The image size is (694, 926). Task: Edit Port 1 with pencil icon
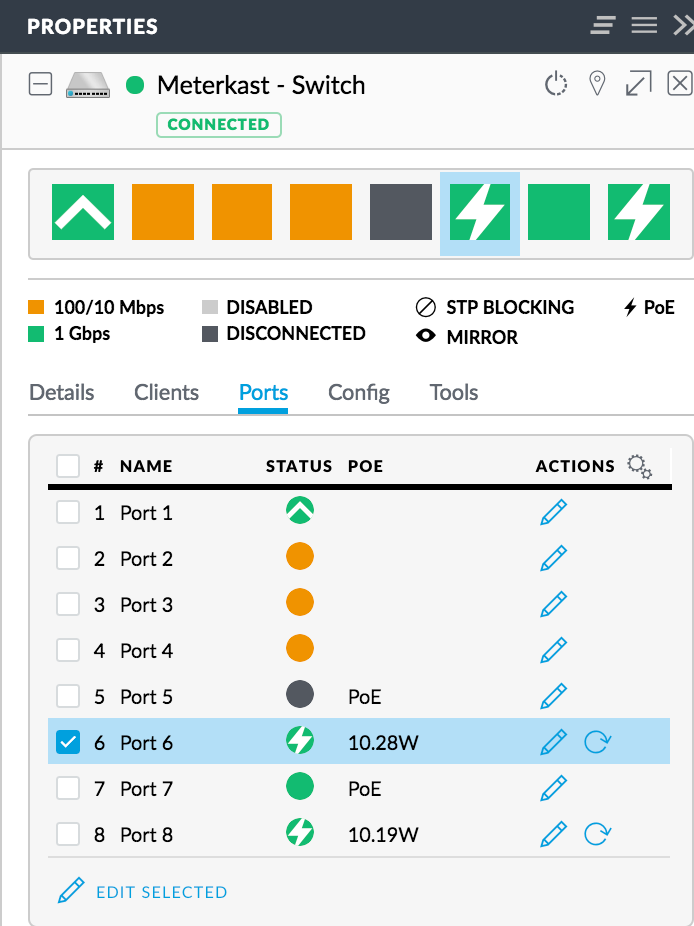click(x=553, y=513)
